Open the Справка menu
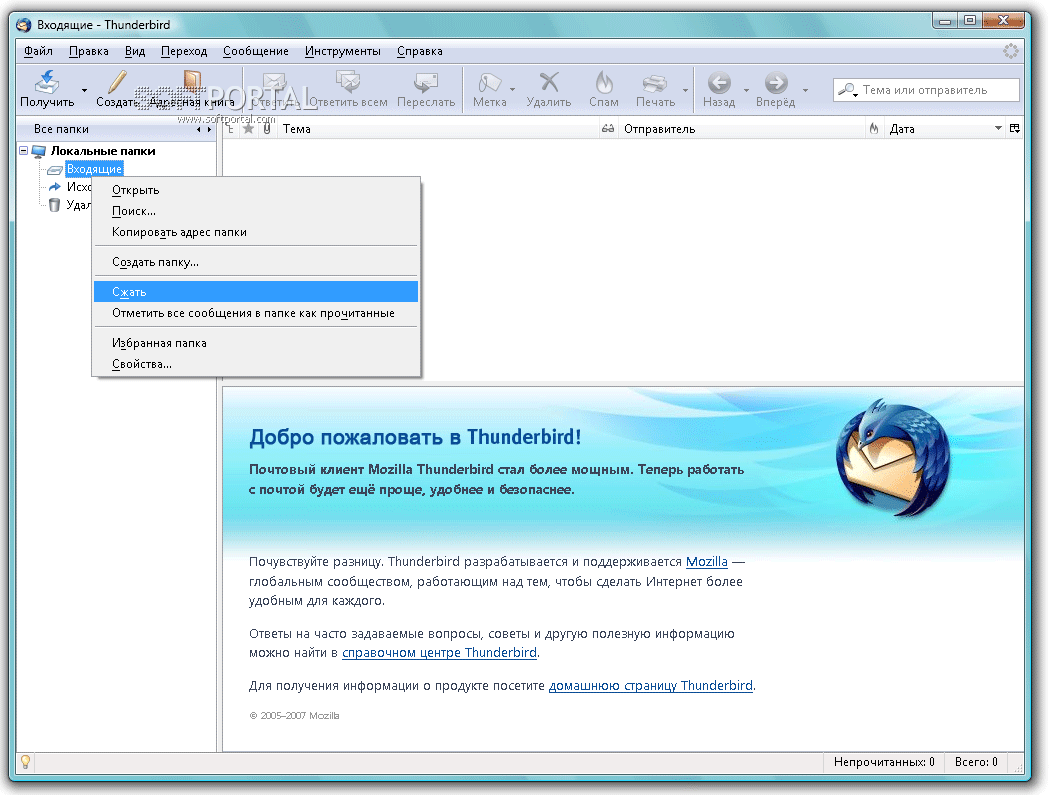 click(x=419, y=51)
